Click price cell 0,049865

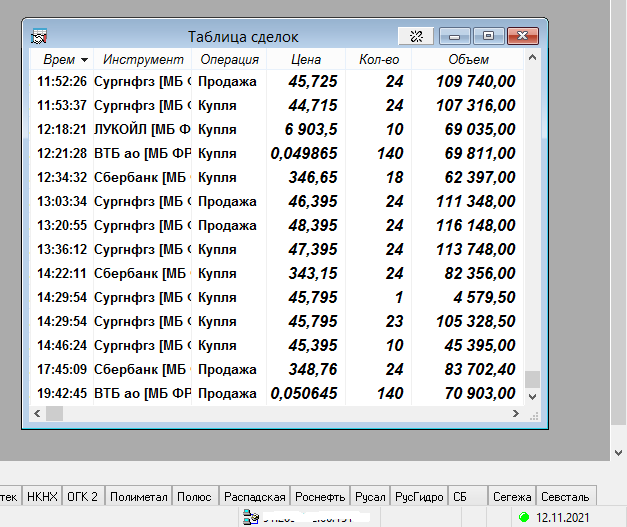tap(304, 154)
